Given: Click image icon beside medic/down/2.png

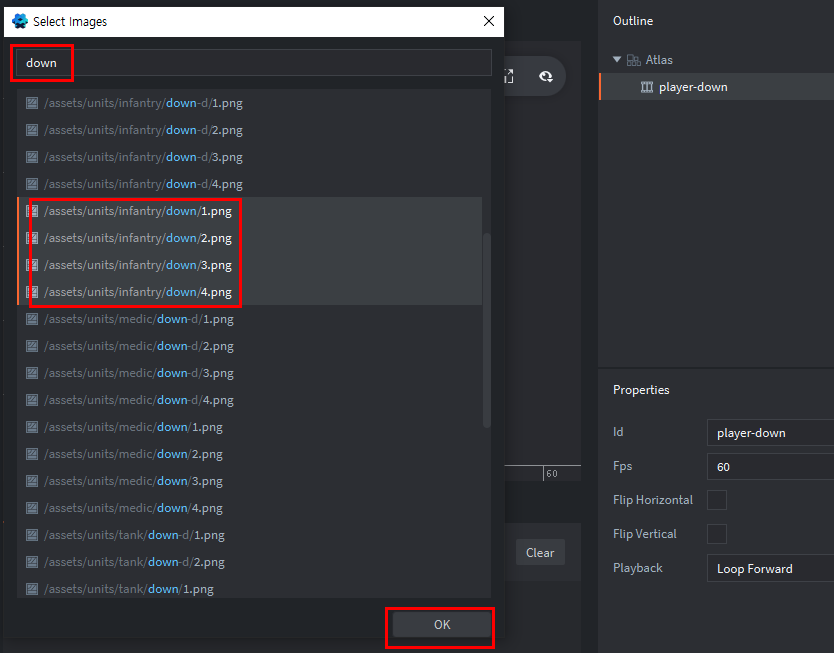Looking at the screenshot, I should (32, 454).
